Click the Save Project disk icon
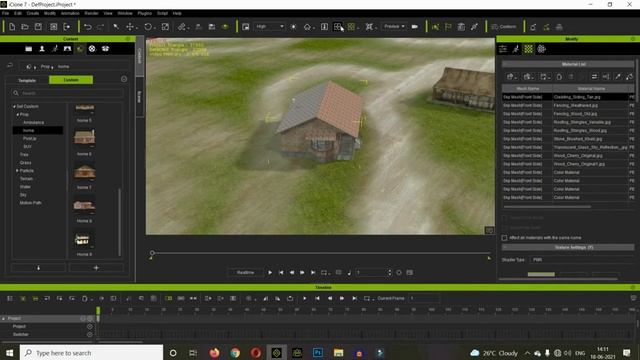640x360 pixels. (x=38, y=27)
